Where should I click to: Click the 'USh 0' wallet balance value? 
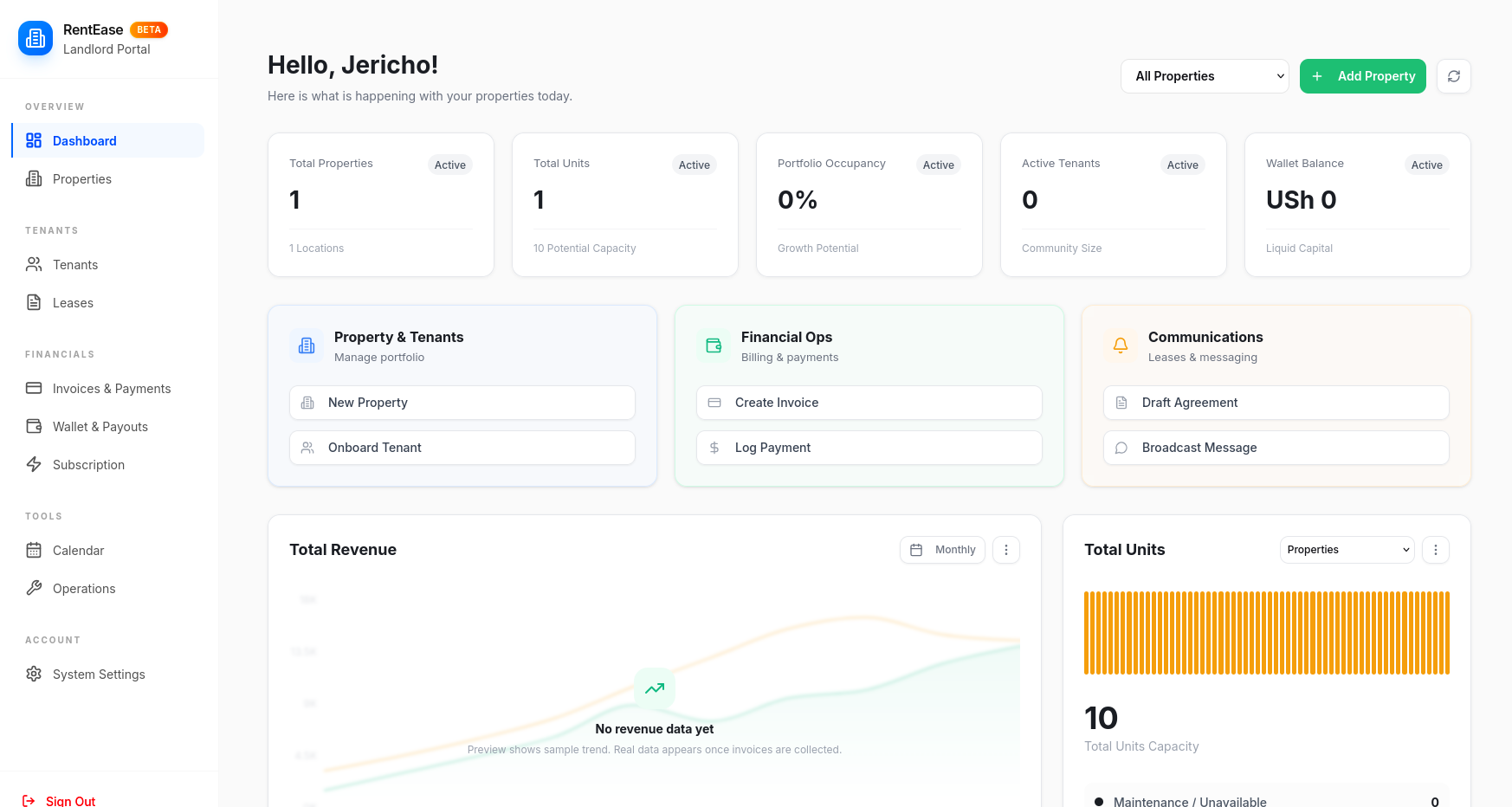[x=1301, y=200]
